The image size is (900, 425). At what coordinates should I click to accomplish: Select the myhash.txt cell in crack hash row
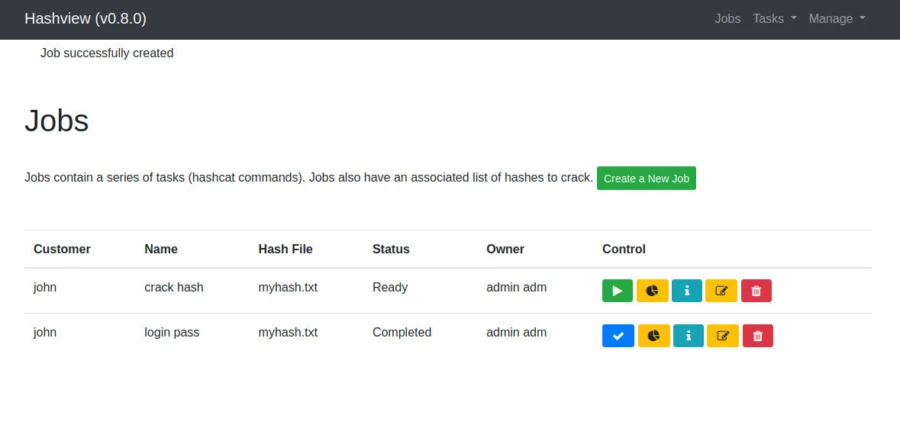click(288, 287)
